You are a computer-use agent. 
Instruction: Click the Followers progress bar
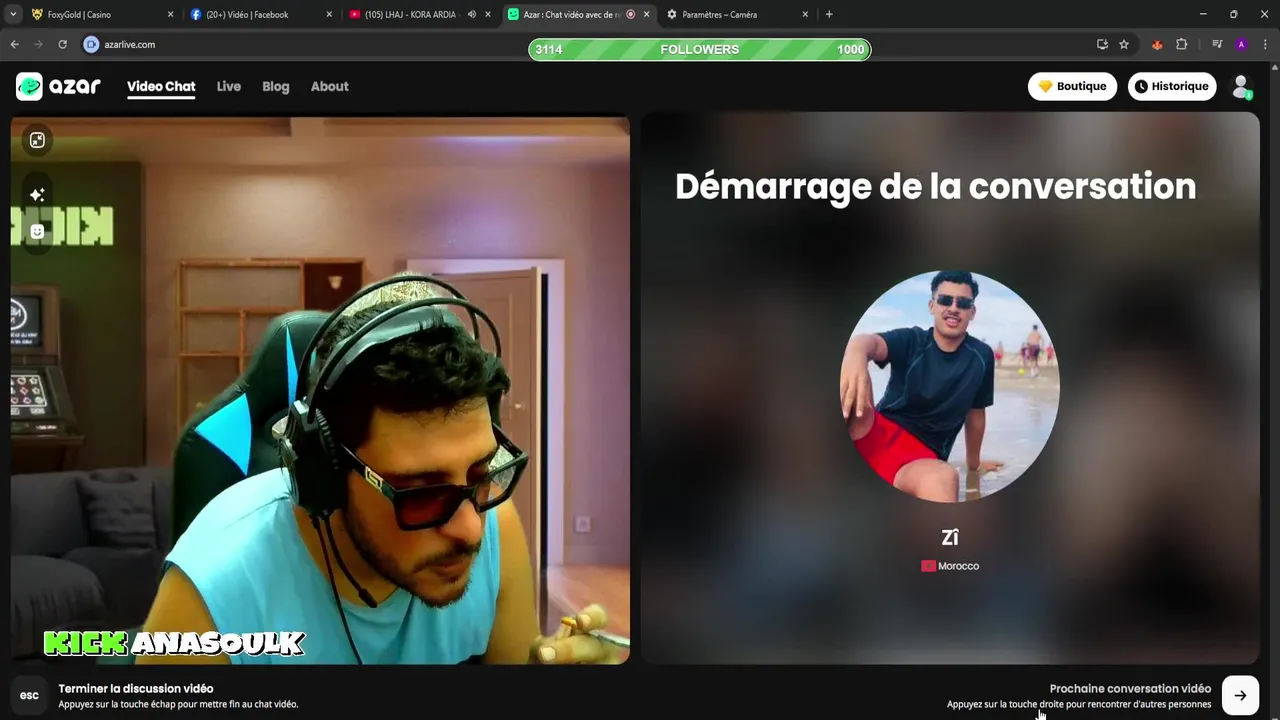pyautogui.click(x=700, y=49)
